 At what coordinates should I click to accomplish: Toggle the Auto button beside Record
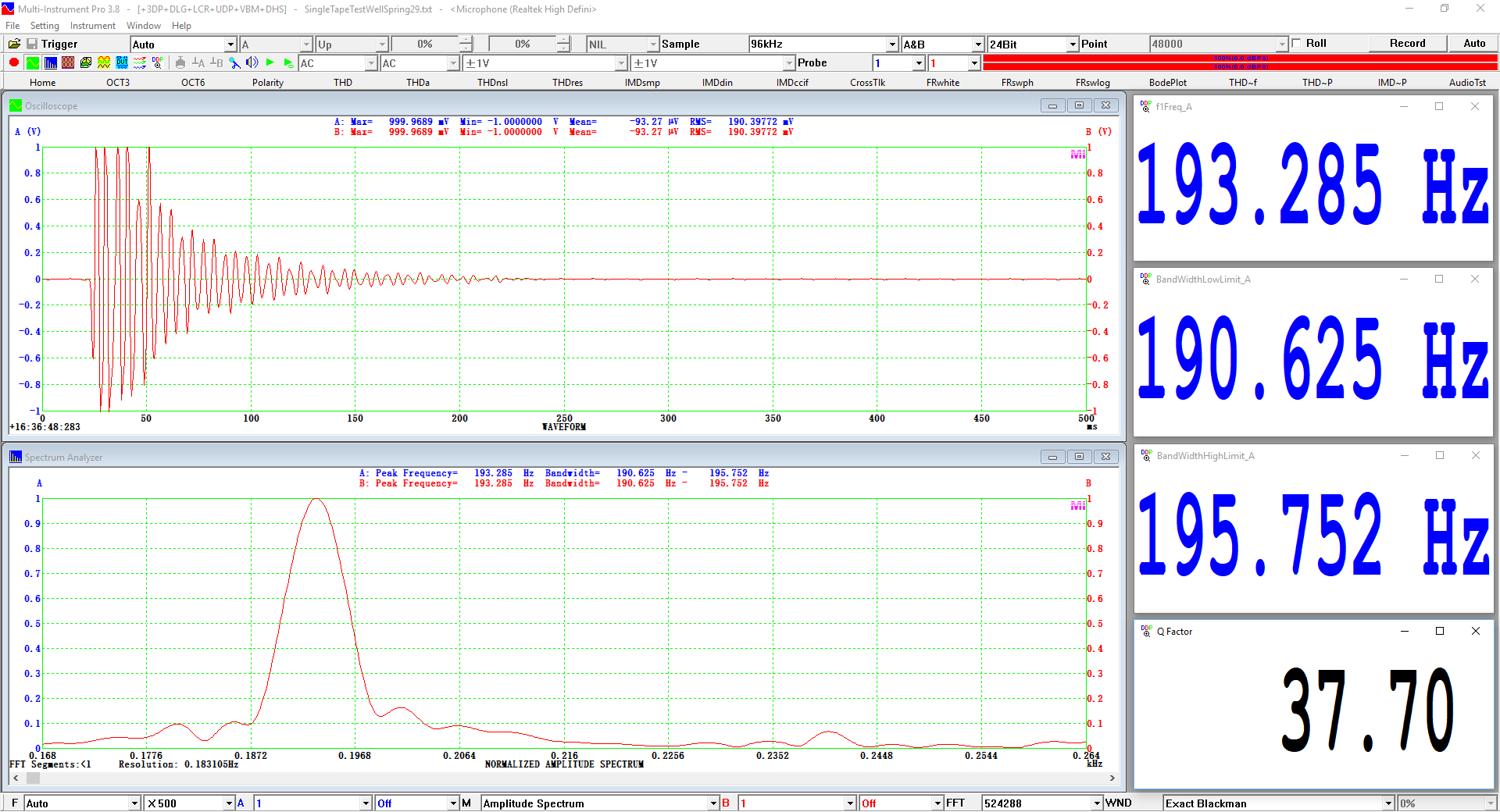[1473, 44]
